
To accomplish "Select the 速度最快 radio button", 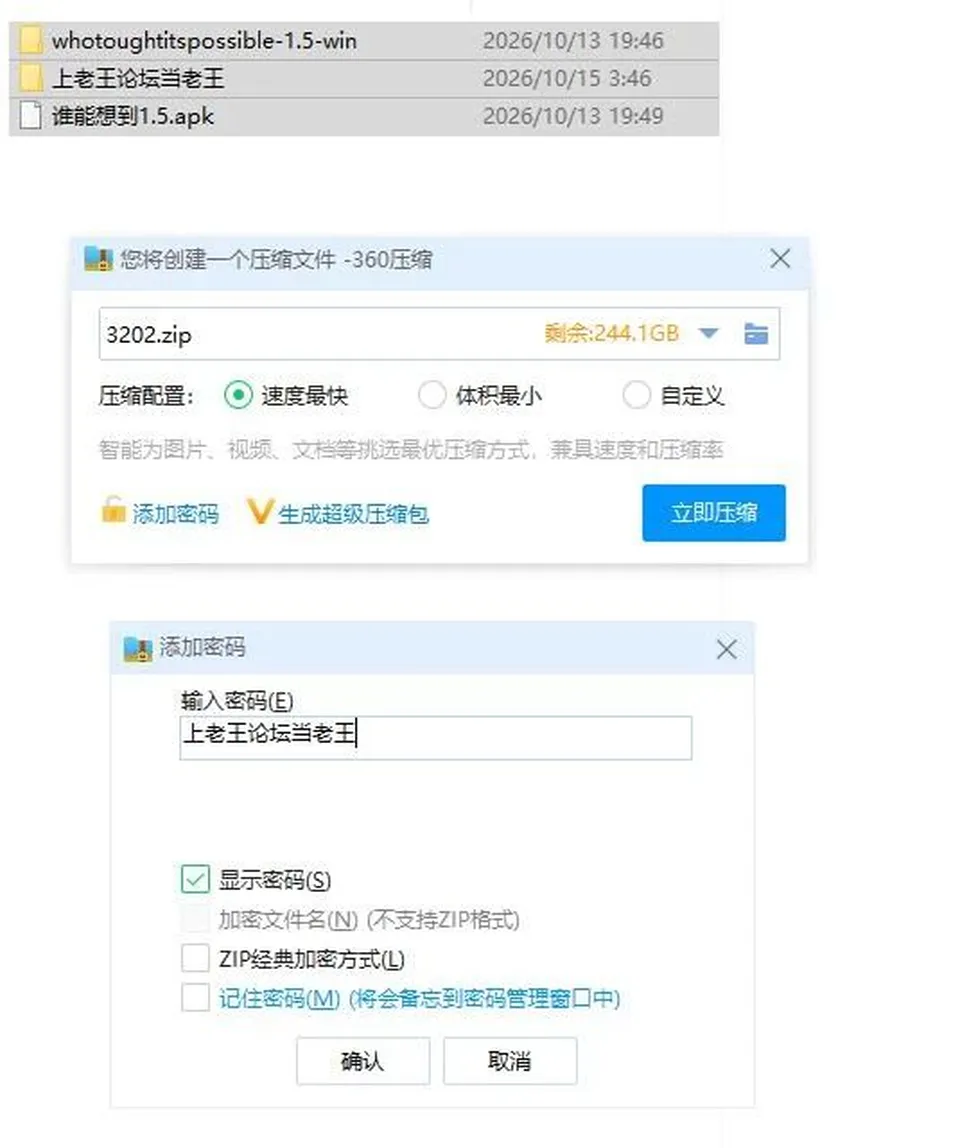I will 239,395.
